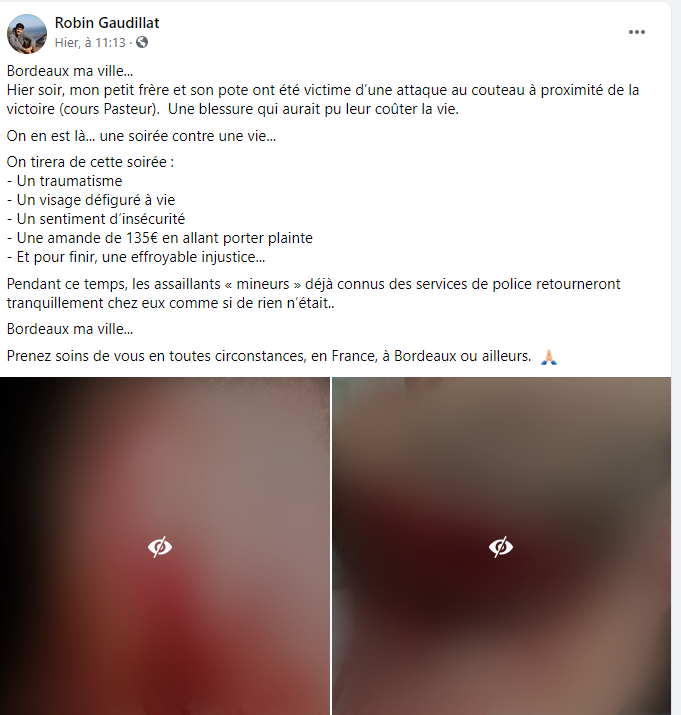Open the left blurred sensitive photo
681x715 pixels.
165,546
